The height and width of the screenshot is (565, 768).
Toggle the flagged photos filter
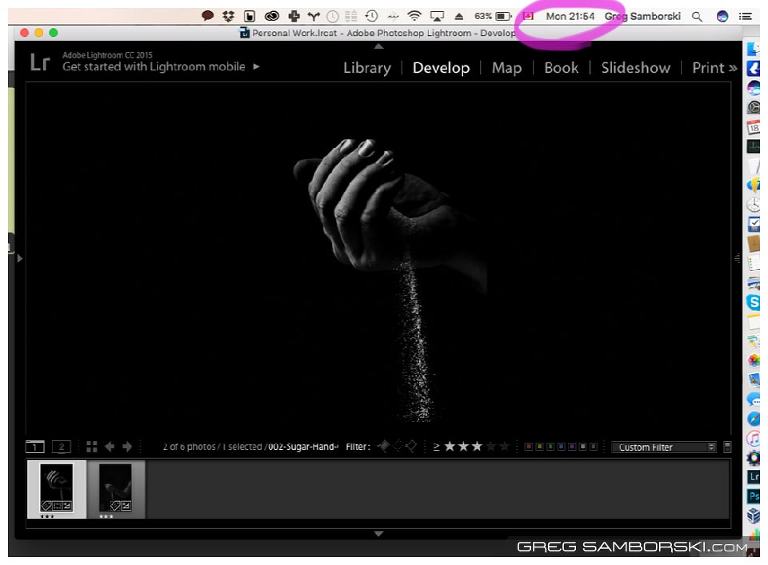(x=384, y=447)
